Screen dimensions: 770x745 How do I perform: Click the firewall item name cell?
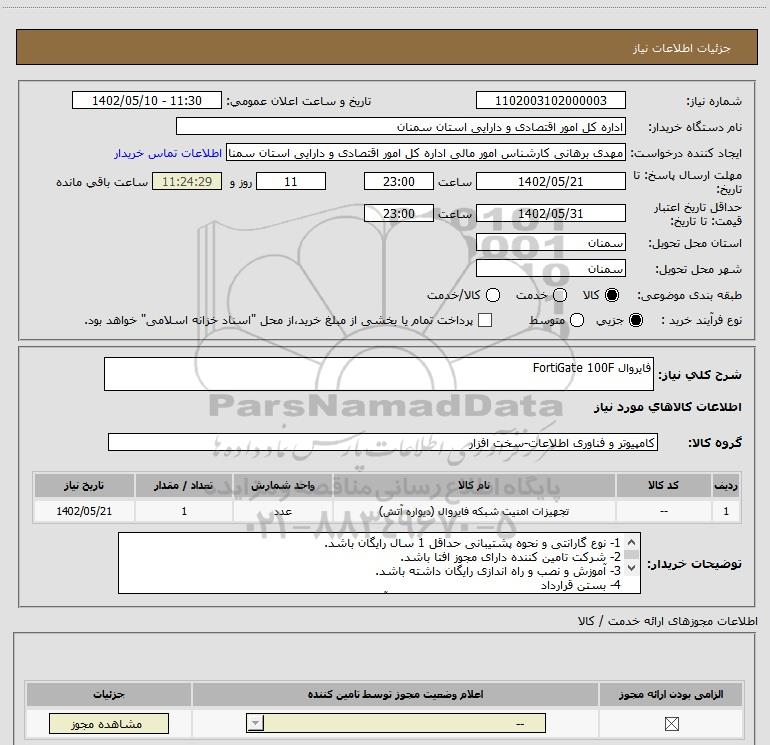click(x=474, y=511)
